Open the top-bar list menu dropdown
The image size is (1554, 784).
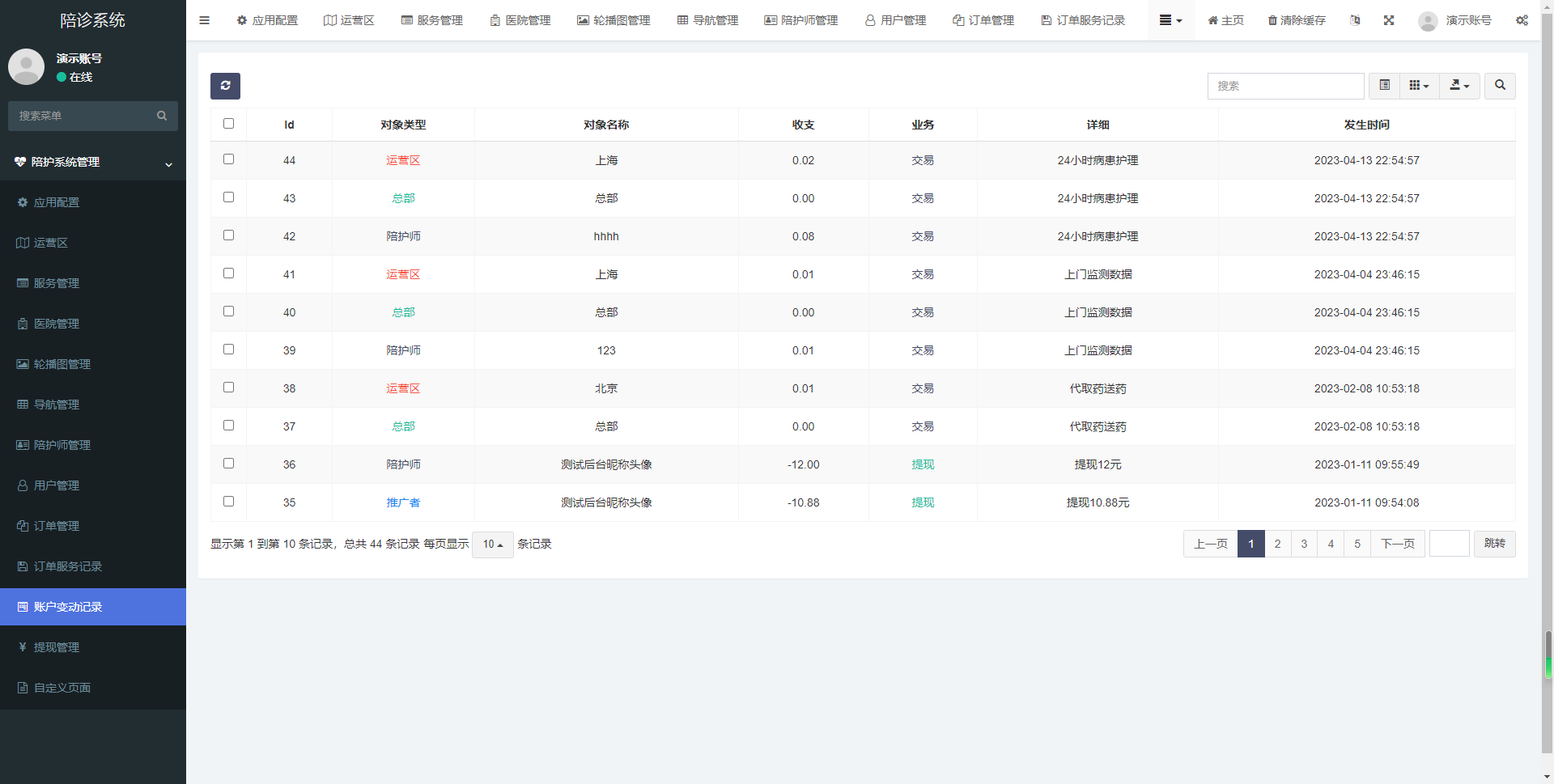click(1170, 20)
